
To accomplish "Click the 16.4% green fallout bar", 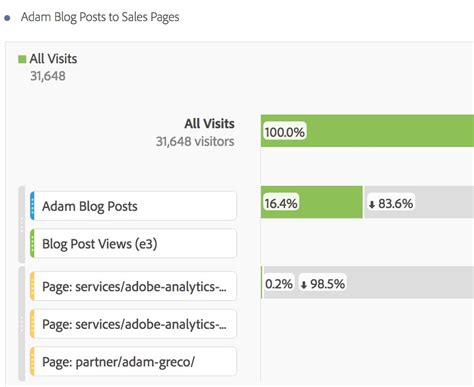I will point(312,202).
